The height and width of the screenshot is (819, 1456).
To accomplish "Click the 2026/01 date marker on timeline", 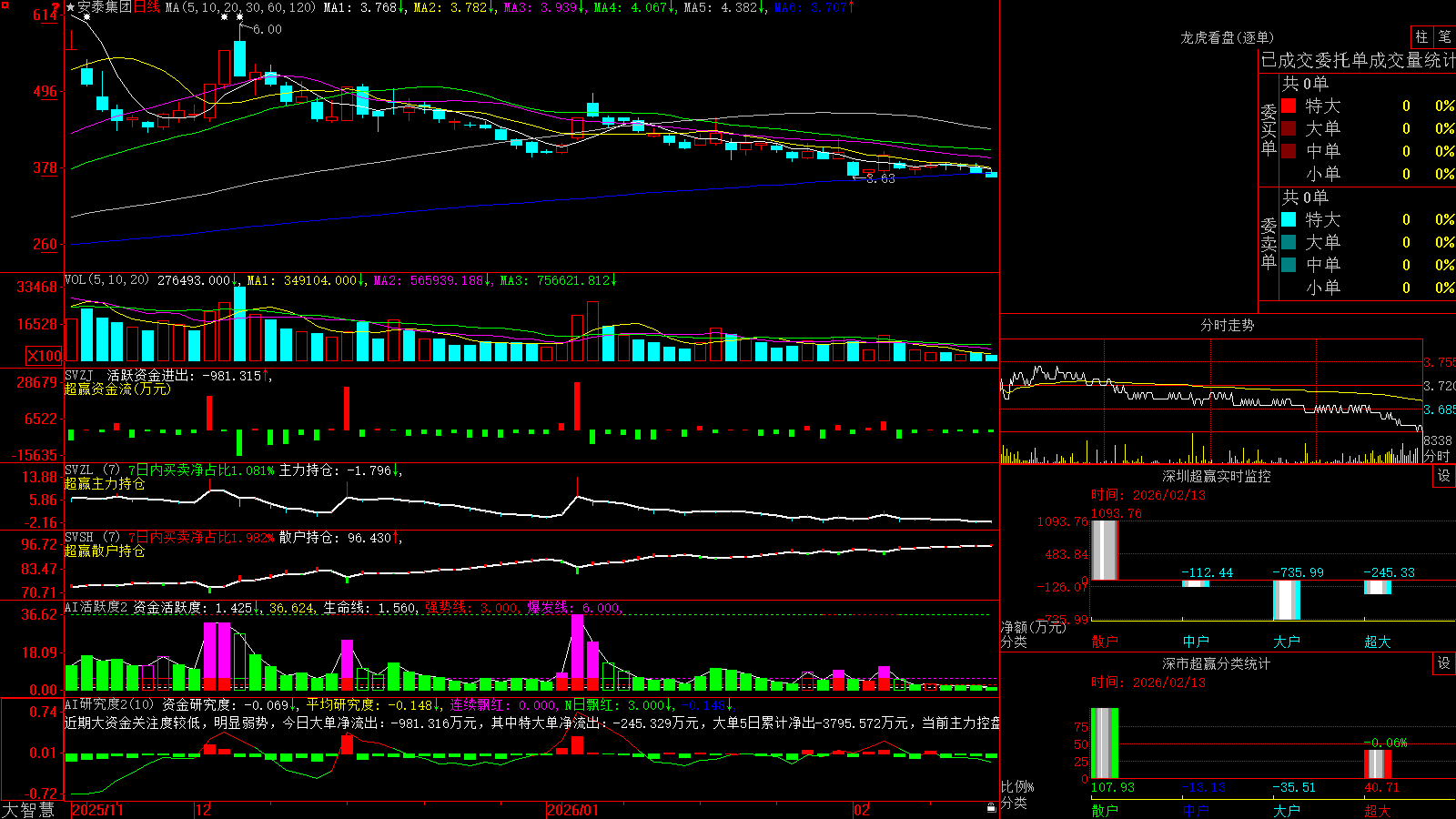I will coord(573,810).
